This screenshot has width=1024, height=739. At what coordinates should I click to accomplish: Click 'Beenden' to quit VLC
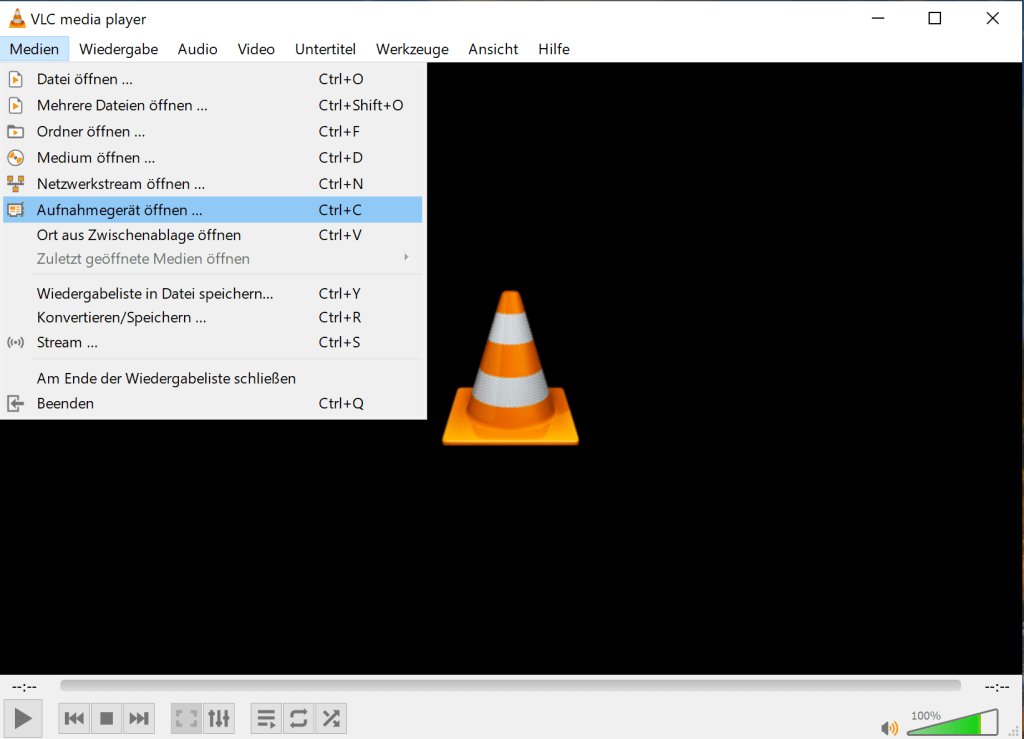pyautogui.click(x=65, y=403)
